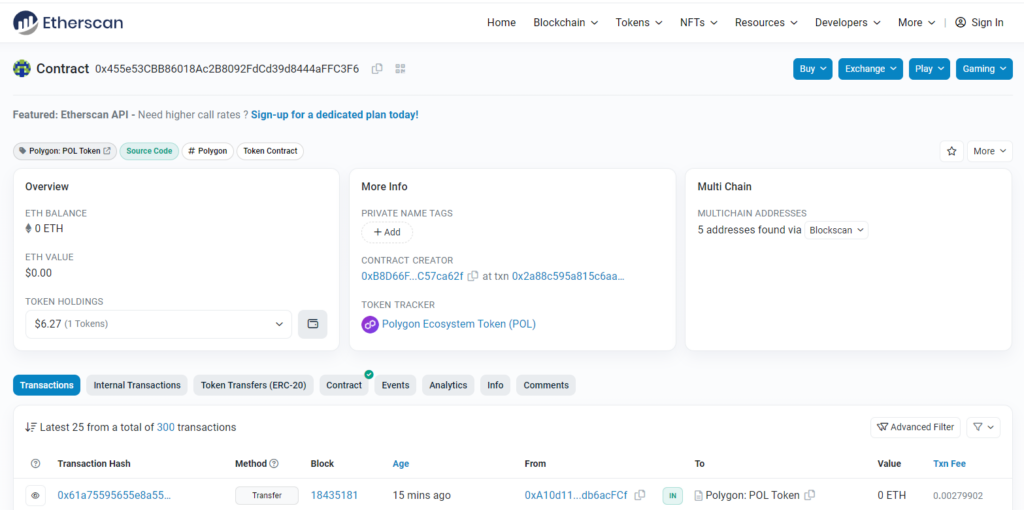Expand the Blockchain navigation menu
Viewport: 1024px width, 510px height.
(x=565, y=22)
